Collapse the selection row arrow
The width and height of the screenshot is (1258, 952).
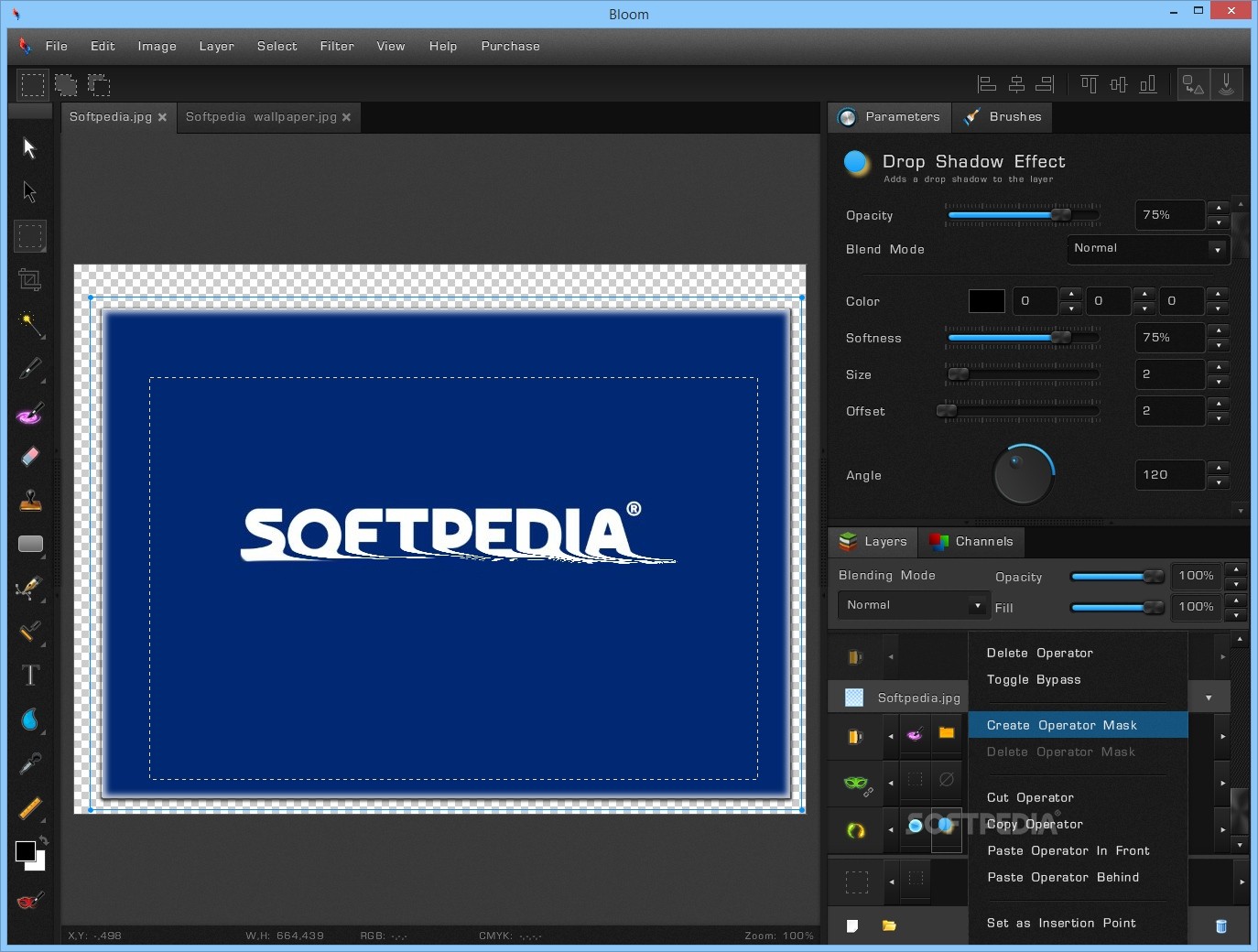click(x=891, y=882)
